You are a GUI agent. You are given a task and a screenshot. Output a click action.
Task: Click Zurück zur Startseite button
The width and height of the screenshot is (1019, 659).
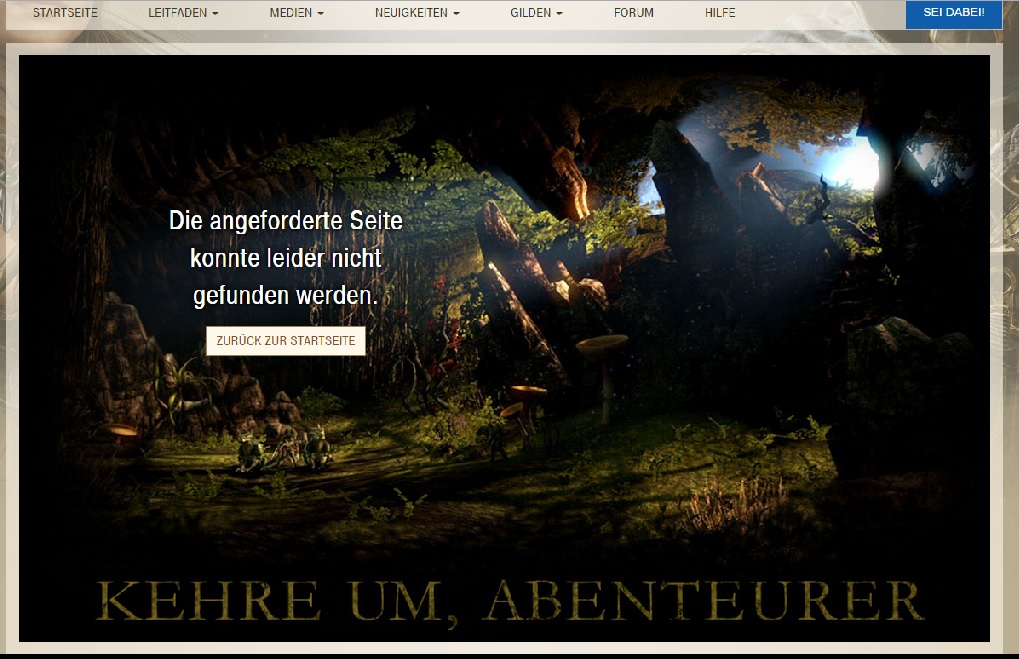(x=286, y=341)
